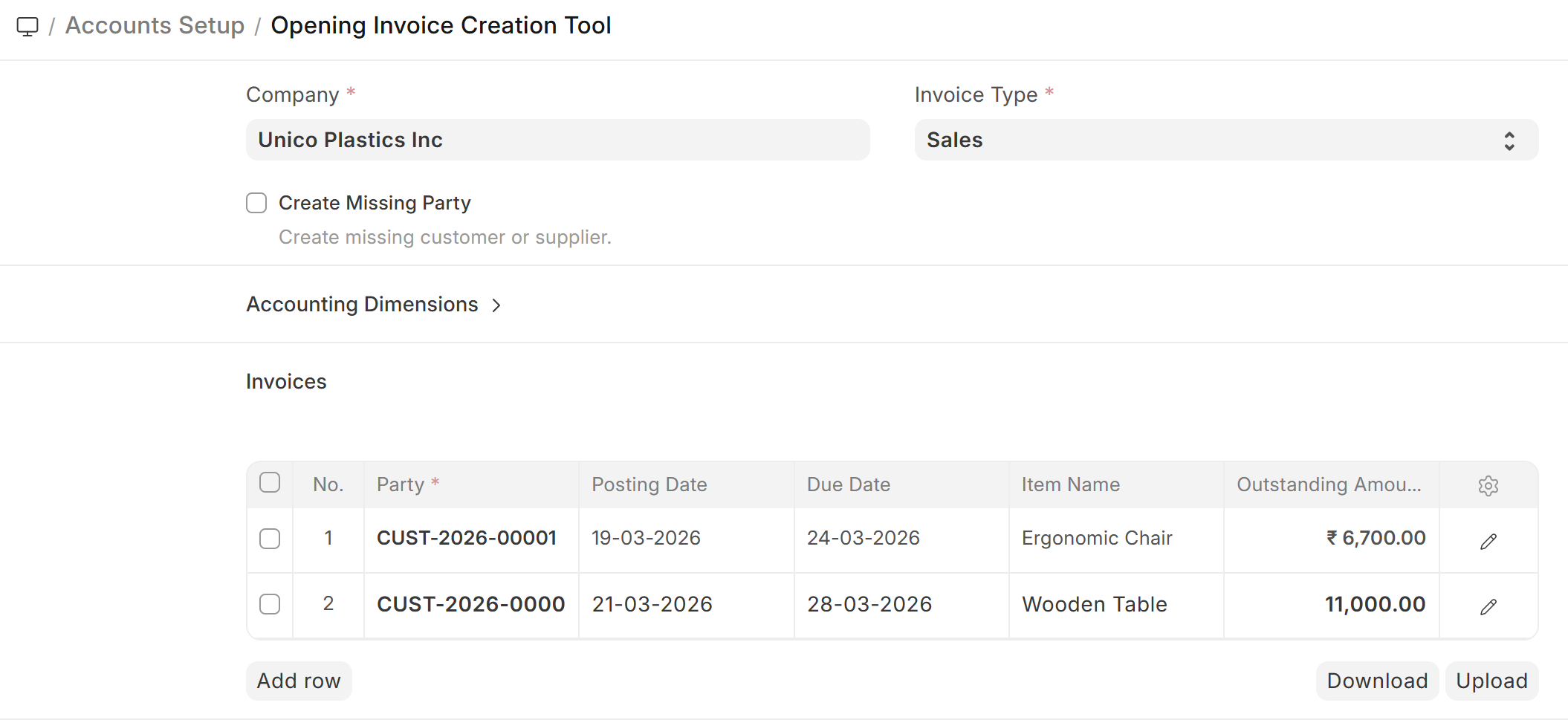Click the desktop home icon in breadcrumb
Viewport: 1568px width, 720px height.
click(x=27, y=27)
